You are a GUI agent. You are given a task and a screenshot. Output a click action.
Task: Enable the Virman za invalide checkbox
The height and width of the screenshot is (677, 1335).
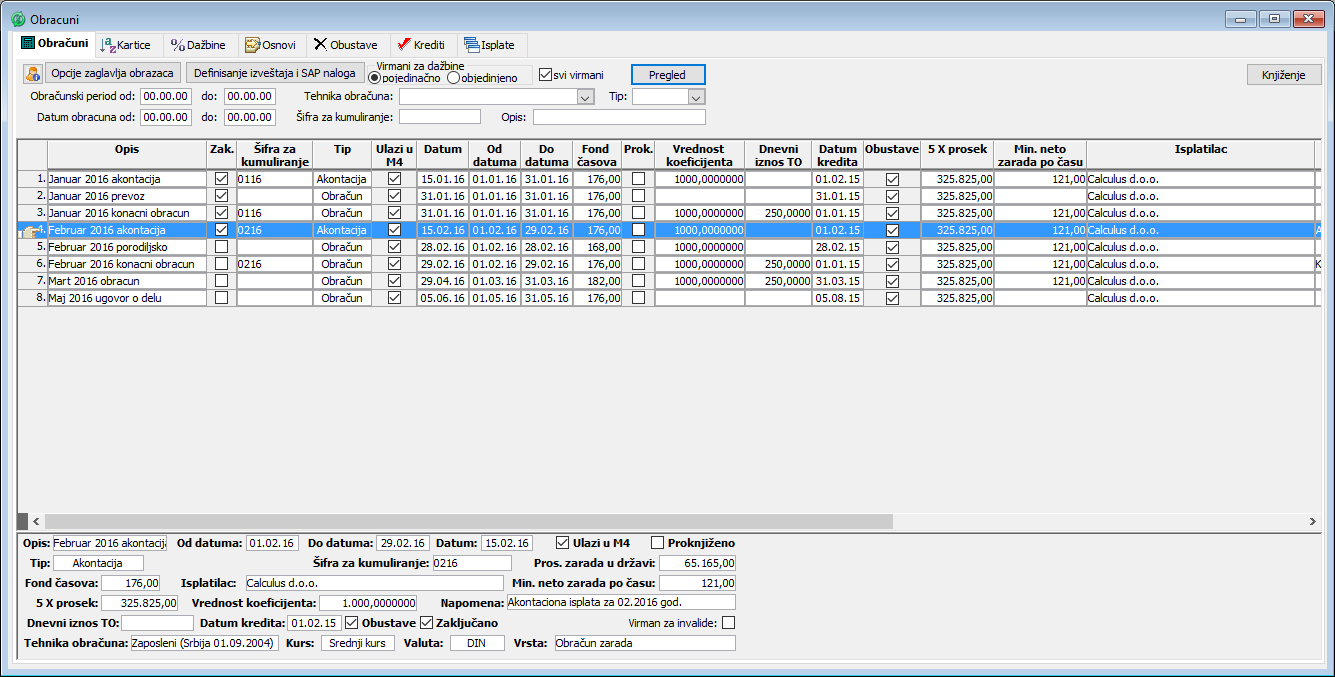click(728, 623)
